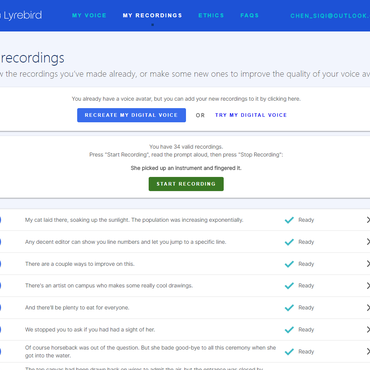Open Try My Digital Voice link
This screenshot has height=370, width=370.
pos(251,115)
